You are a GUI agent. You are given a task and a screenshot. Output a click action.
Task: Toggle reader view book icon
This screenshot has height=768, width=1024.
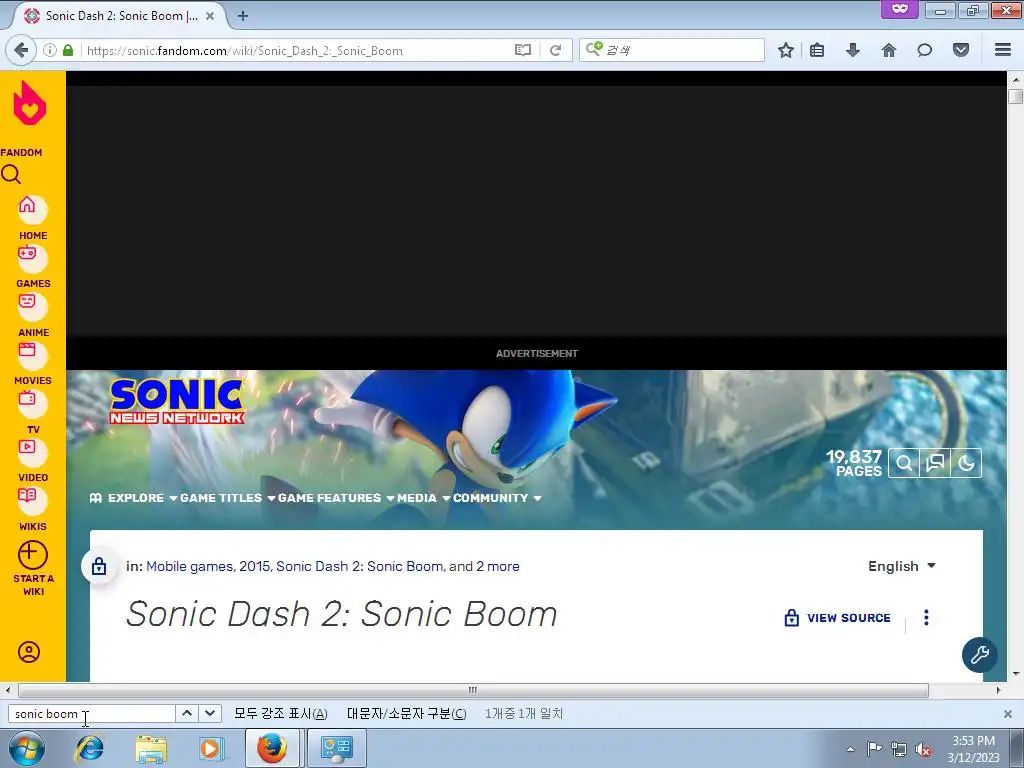[522, 50]
